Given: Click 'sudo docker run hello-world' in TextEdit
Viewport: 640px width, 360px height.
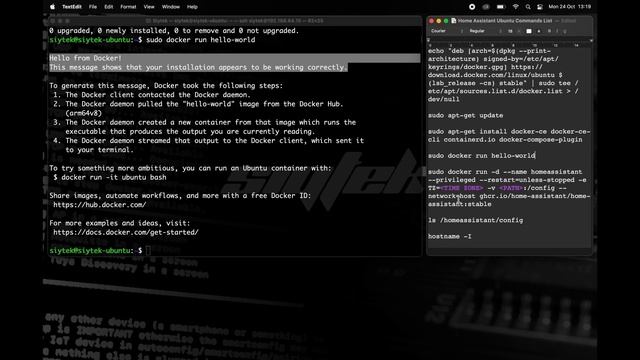Looking at the screenshot, I should pos(481,156).
